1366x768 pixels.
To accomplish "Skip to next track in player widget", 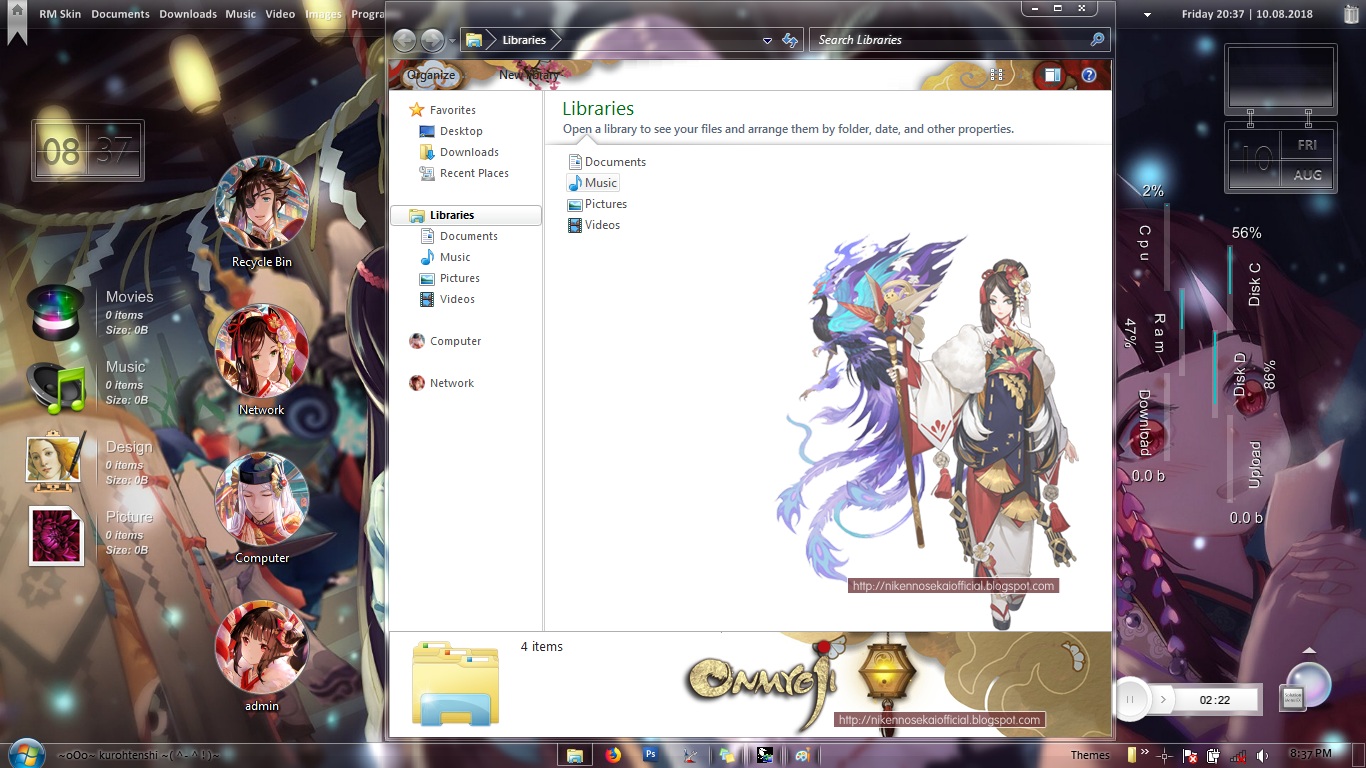I will tap(1162, 699).
